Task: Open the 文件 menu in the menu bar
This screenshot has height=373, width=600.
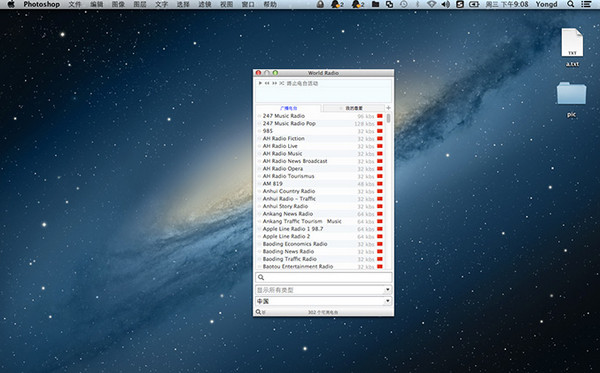Action: click(75, 4)
